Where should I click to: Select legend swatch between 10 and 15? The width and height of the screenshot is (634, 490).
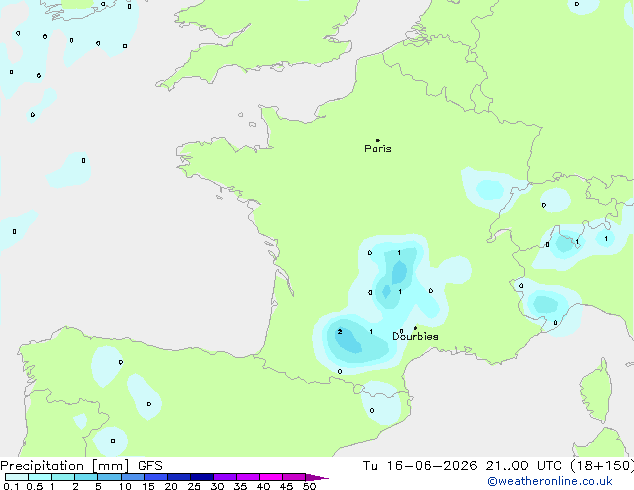[133, 477]
